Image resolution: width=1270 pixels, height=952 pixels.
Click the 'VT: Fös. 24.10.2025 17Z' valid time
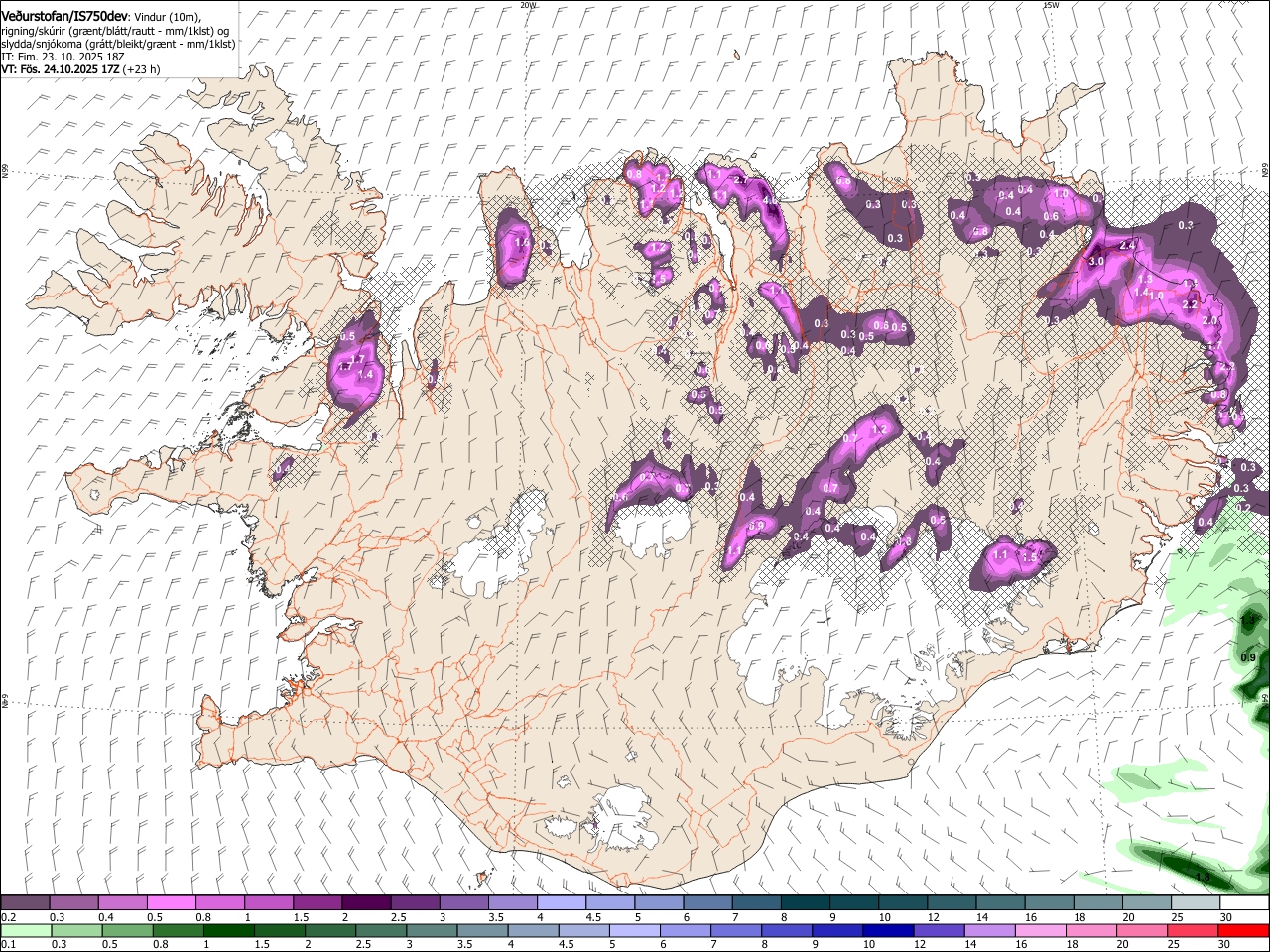pyautogui.click(x=61, y=69)
